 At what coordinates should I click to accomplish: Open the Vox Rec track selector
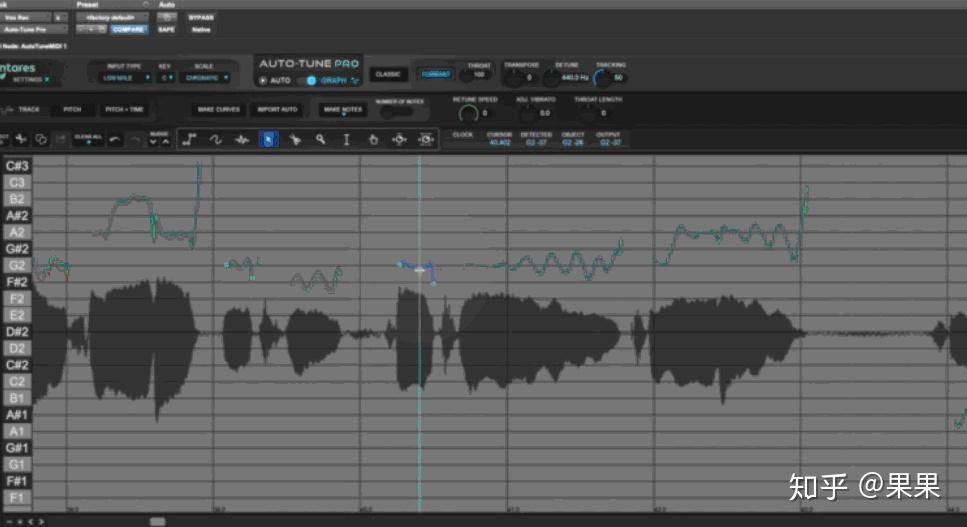(x=23, y=18)
